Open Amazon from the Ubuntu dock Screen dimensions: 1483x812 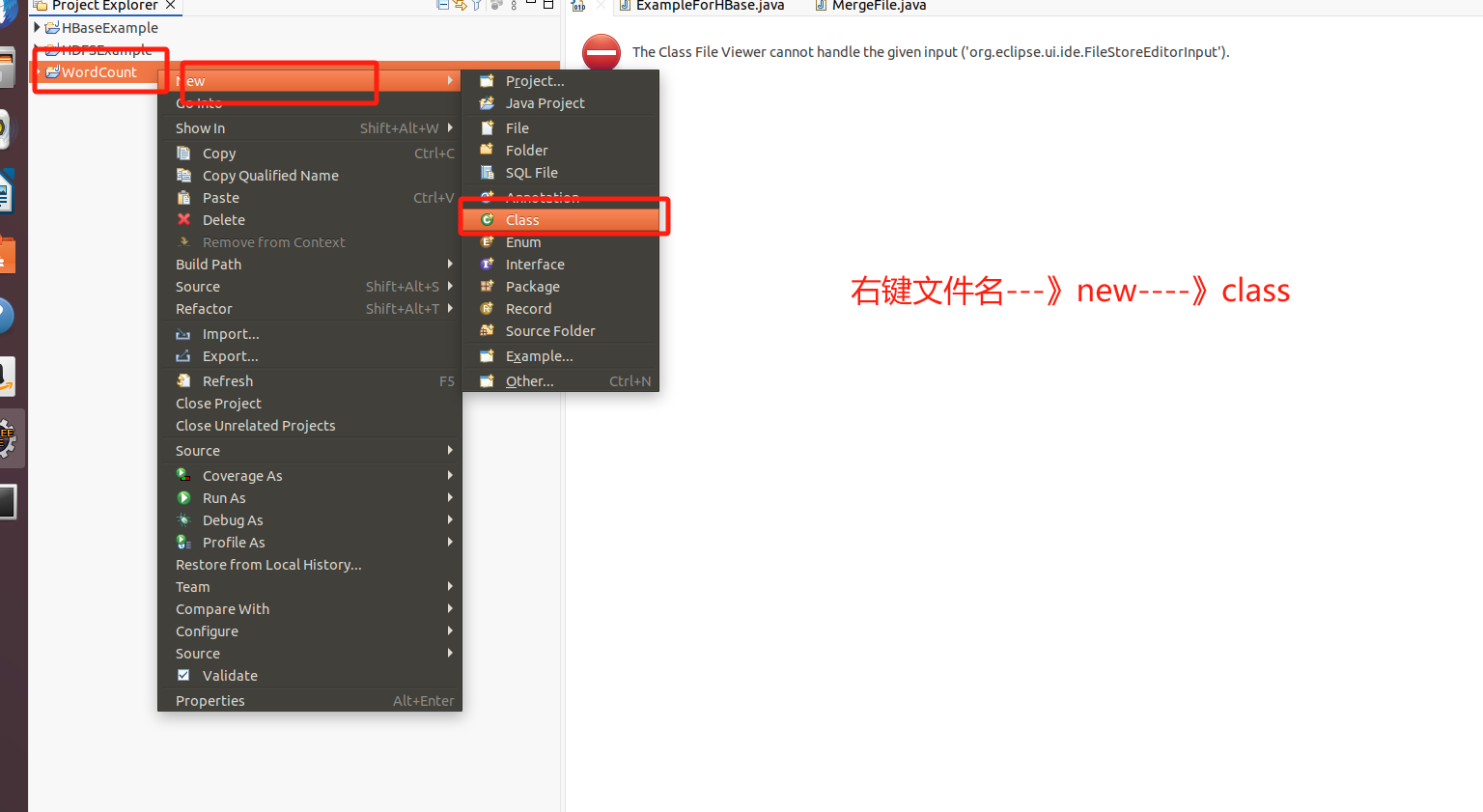pyautogui.click(x=8, y=377)
